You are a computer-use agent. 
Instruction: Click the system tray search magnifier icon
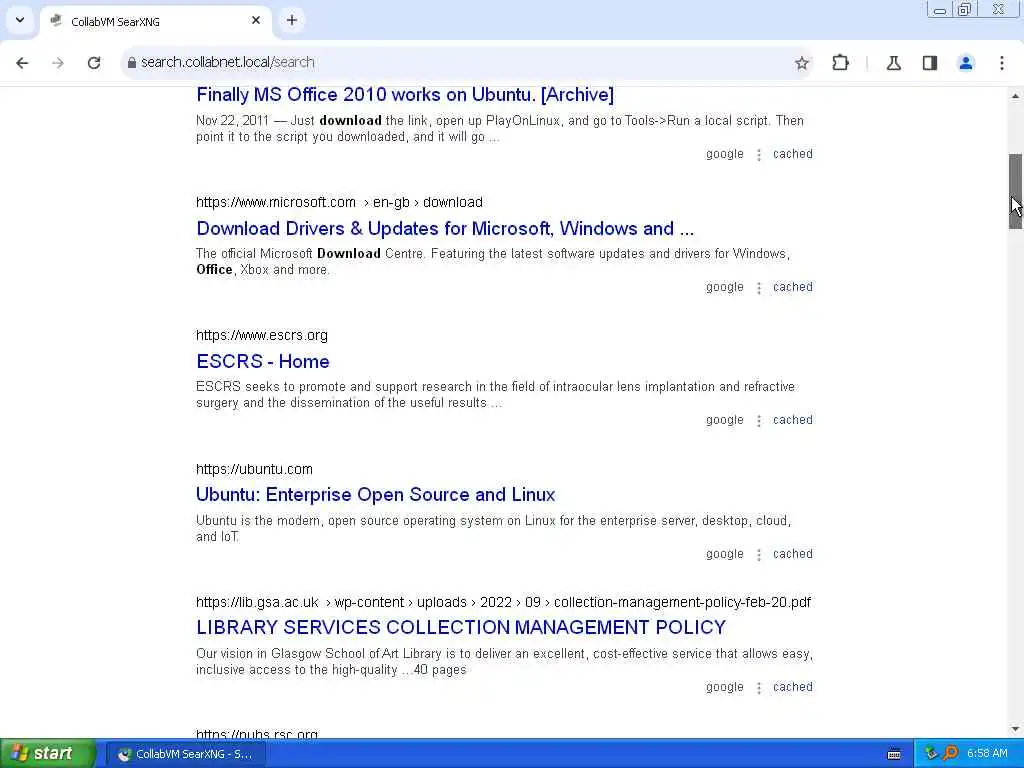click(x=950, y=754)
